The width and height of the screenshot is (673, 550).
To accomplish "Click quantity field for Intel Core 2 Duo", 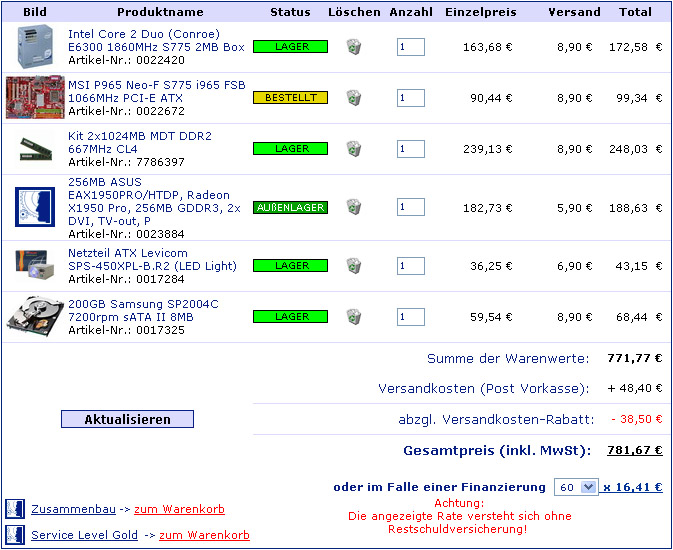I will 411,47.
